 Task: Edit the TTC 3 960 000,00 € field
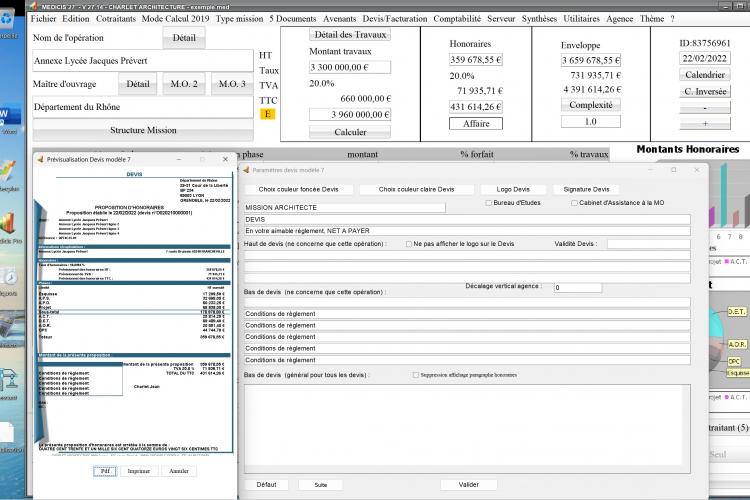click(350, 114)
